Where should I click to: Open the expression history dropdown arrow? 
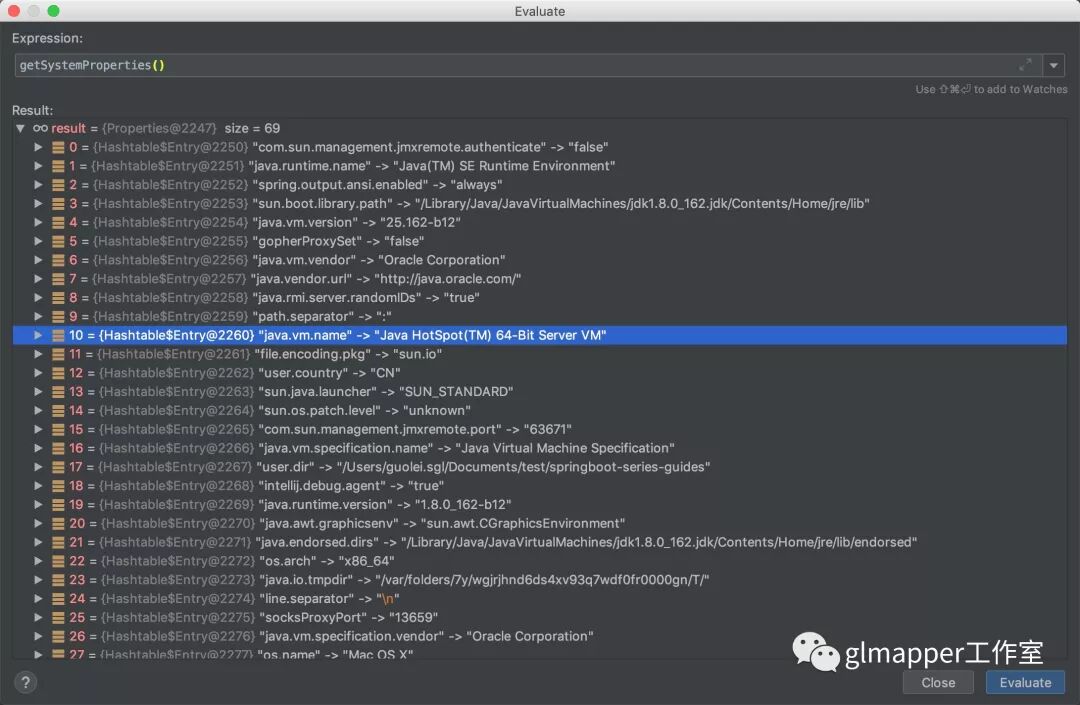pyautogui.click(x=1054, y=65)
